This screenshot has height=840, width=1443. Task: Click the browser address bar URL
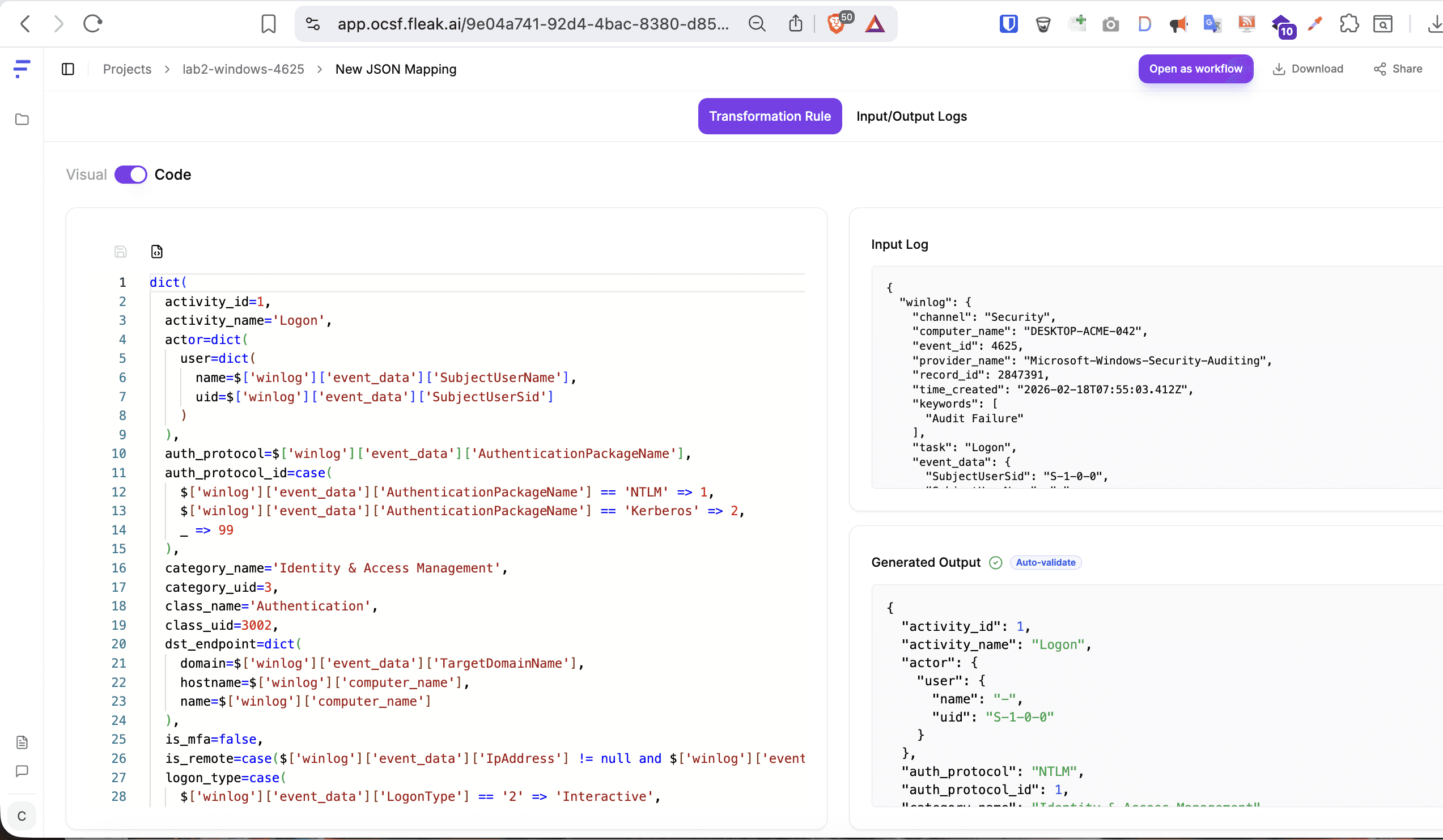point(533,24)
